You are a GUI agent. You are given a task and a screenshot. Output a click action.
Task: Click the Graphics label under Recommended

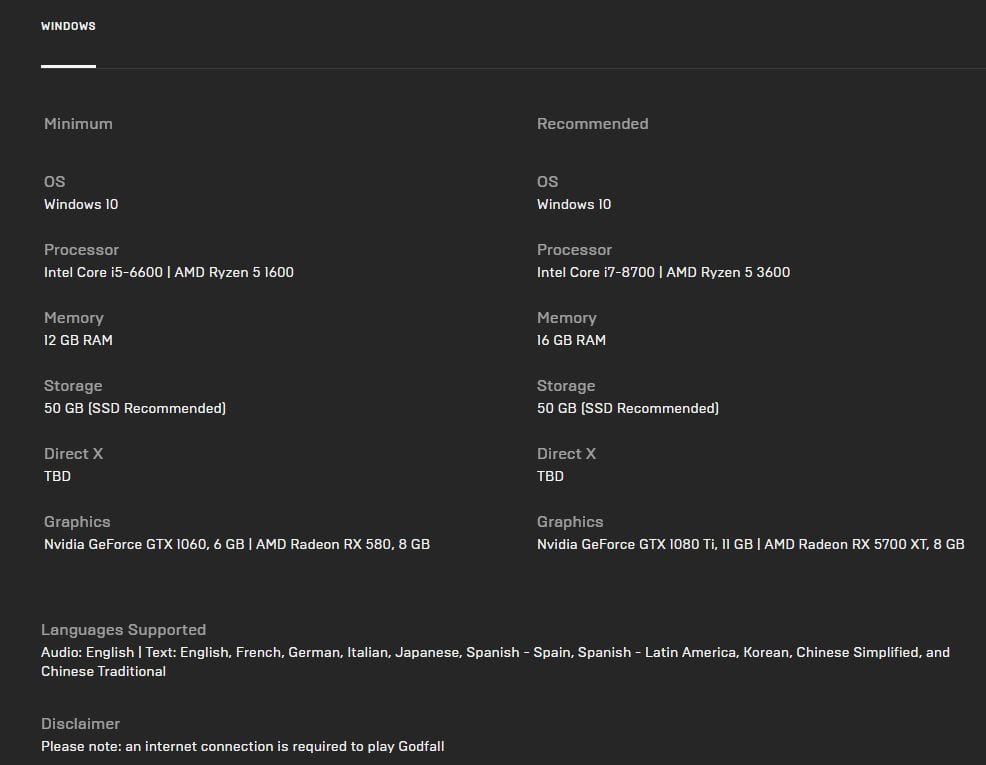[x=570, y=522]
